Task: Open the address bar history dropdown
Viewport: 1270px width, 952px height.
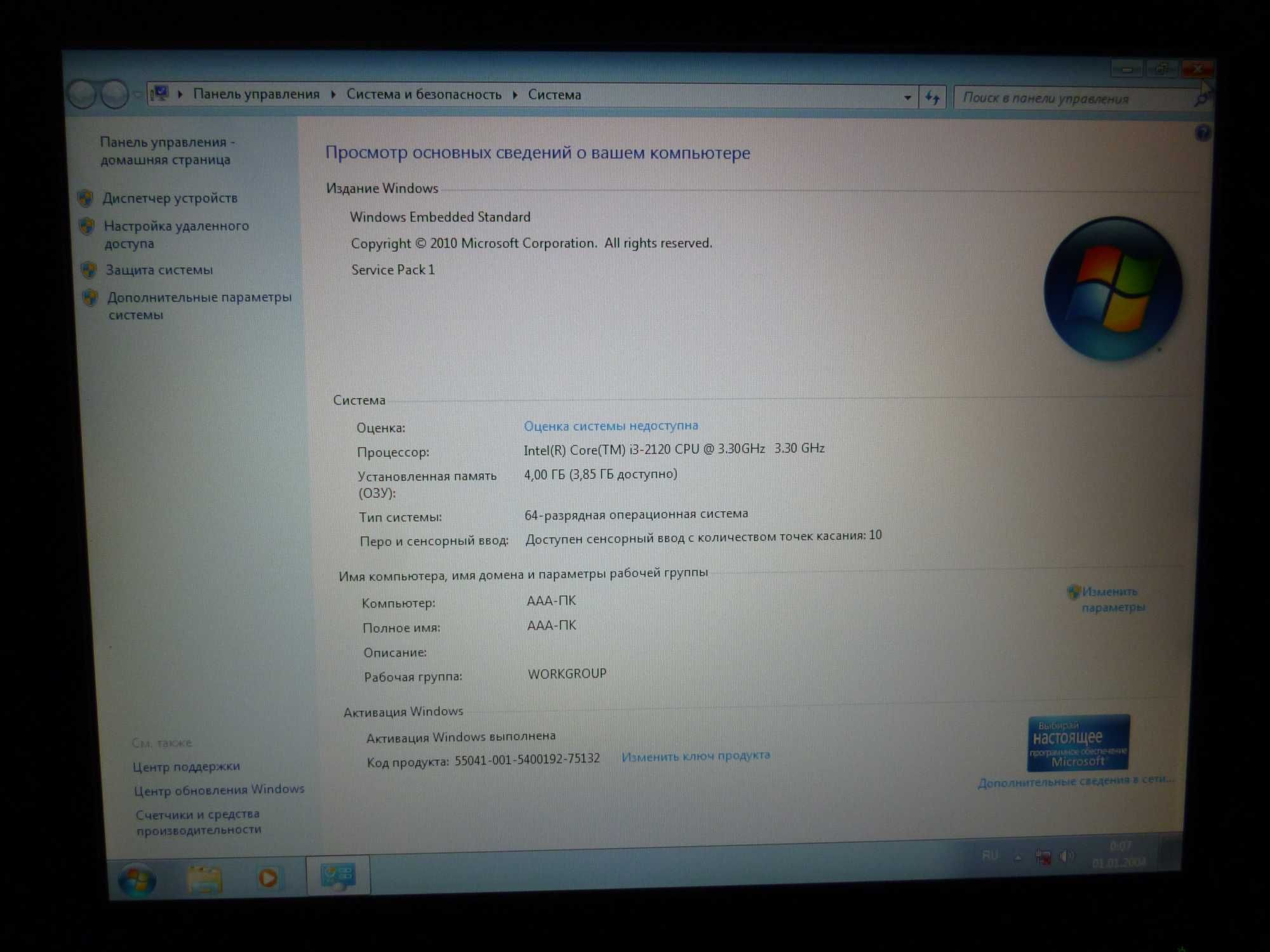Action: point(907,97)
